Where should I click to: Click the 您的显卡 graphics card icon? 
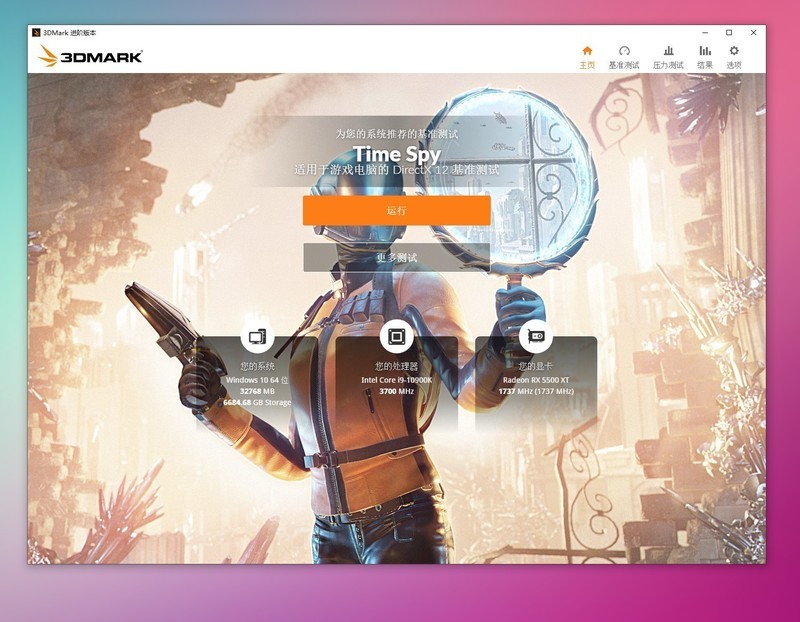point(536,337)
